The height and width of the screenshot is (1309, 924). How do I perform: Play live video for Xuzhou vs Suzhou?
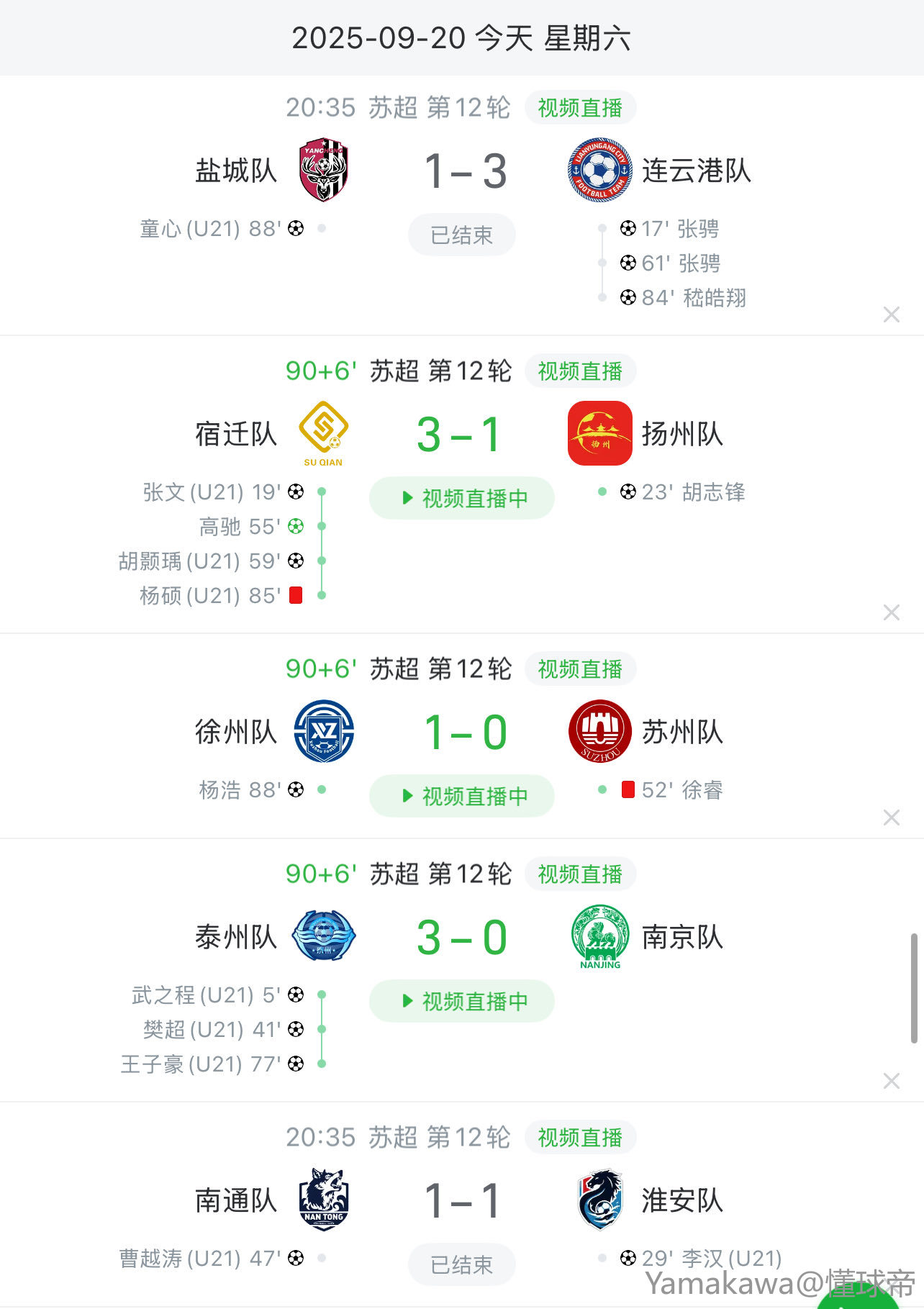(x=461, y=796)
